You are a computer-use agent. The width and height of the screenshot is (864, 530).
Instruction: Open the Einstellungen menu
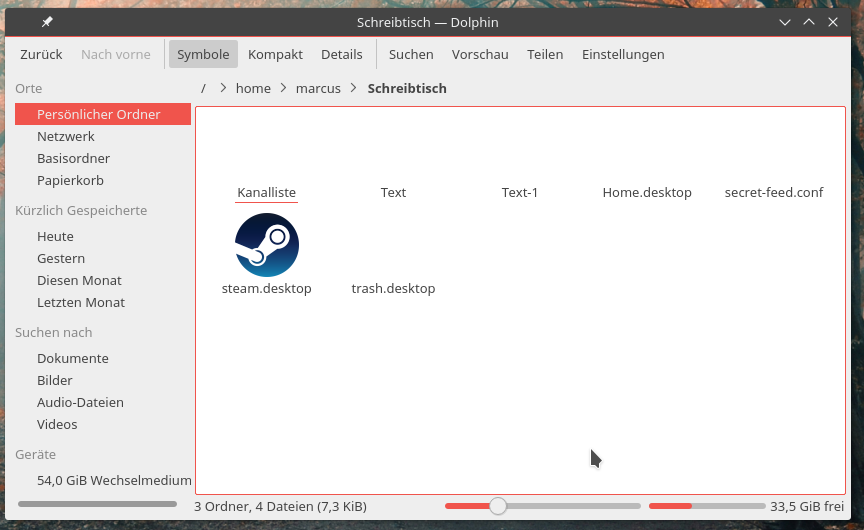pyautogui.click(x=623, y=55)
